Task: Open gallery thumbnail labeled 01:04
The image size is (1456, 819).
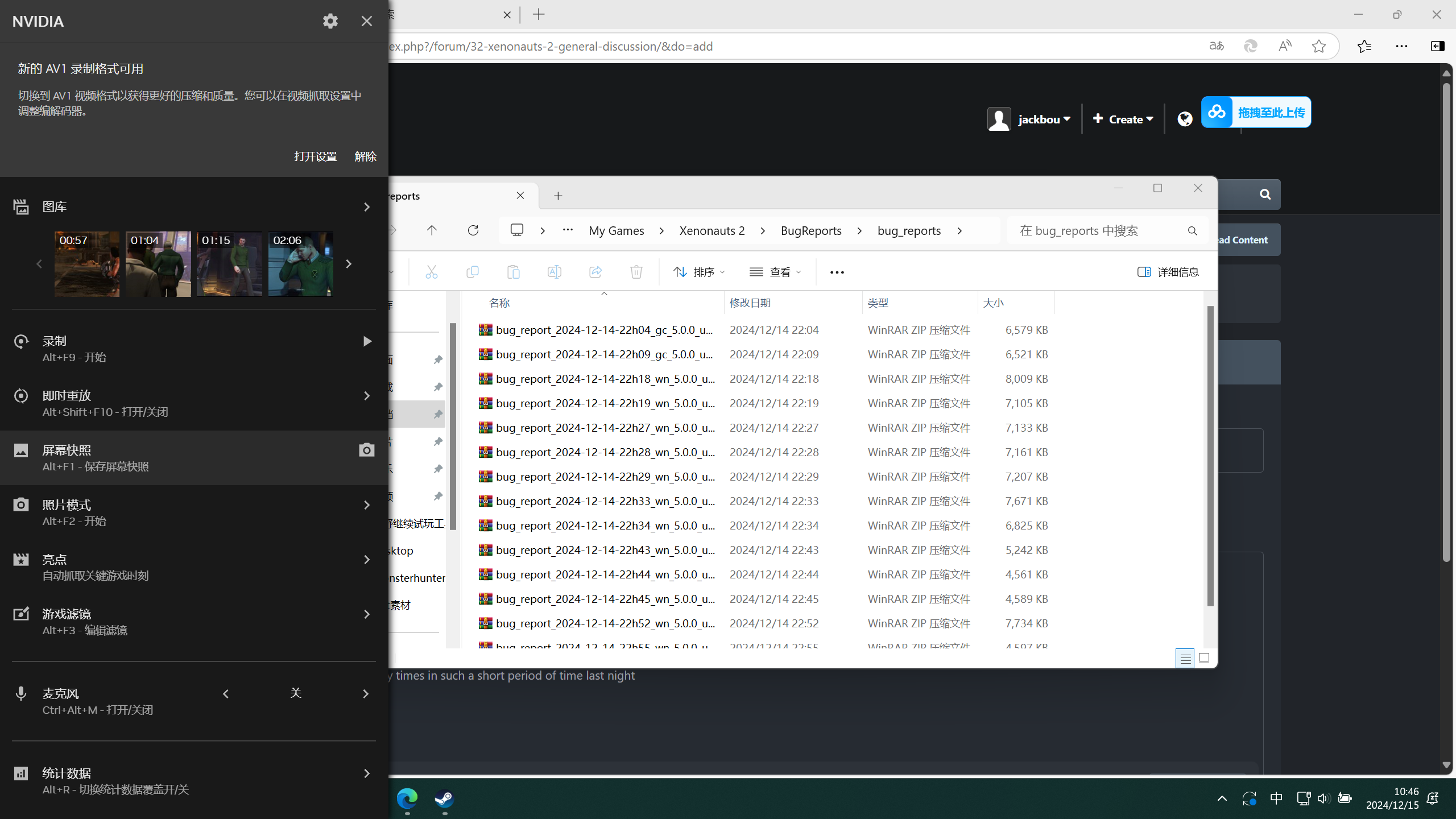Action: 158,264
